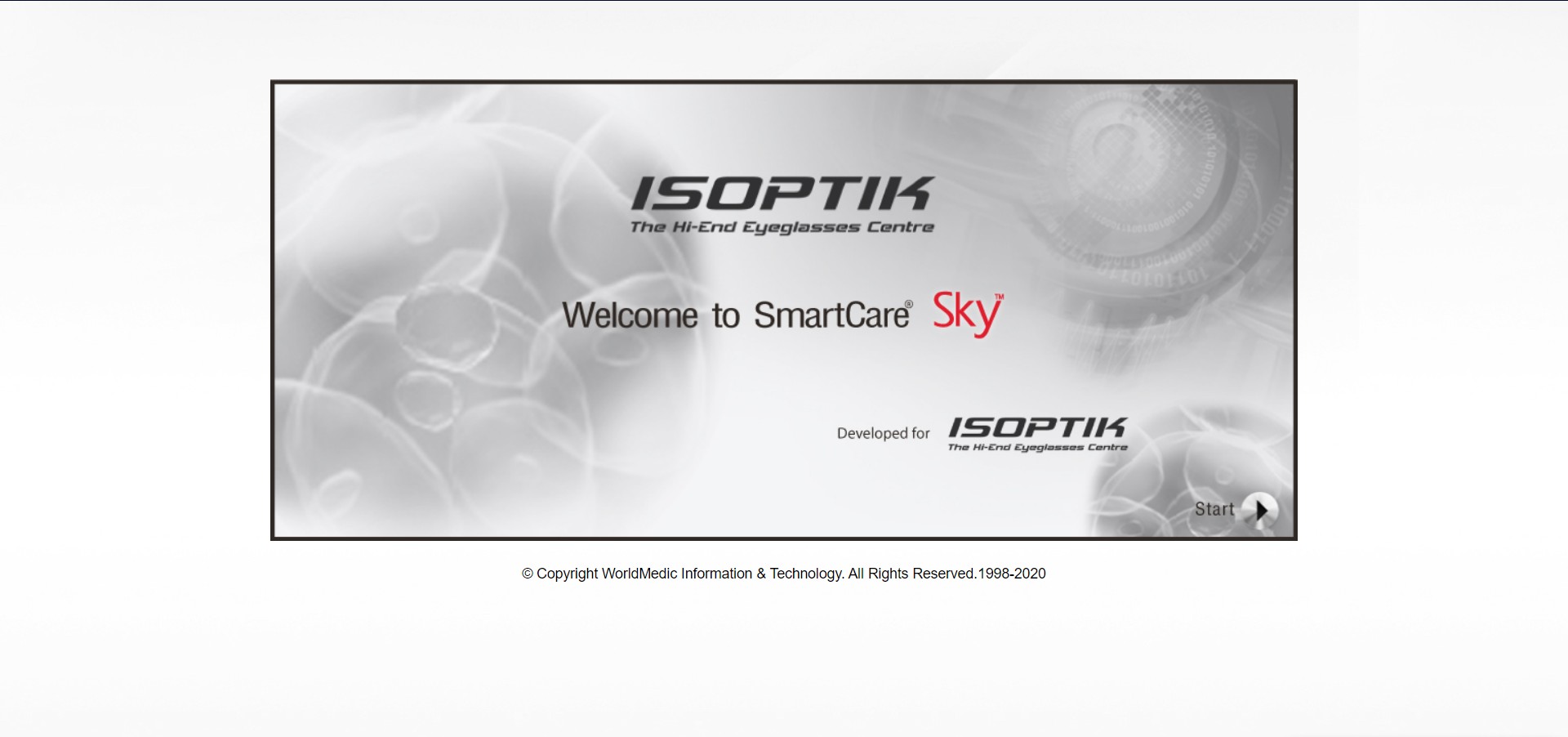Click the Start arrow play icon

point(1261,510)
